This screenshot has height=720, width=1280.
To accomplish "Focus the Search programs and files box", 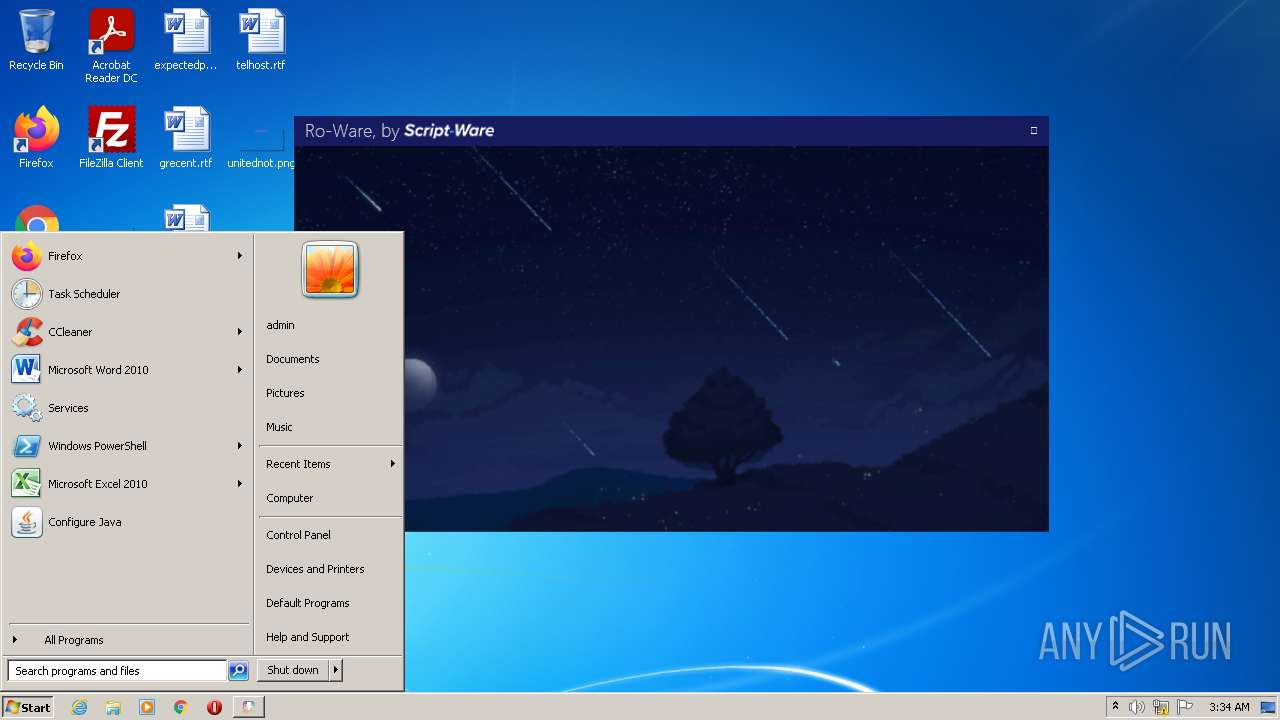I will click(117, 671).
